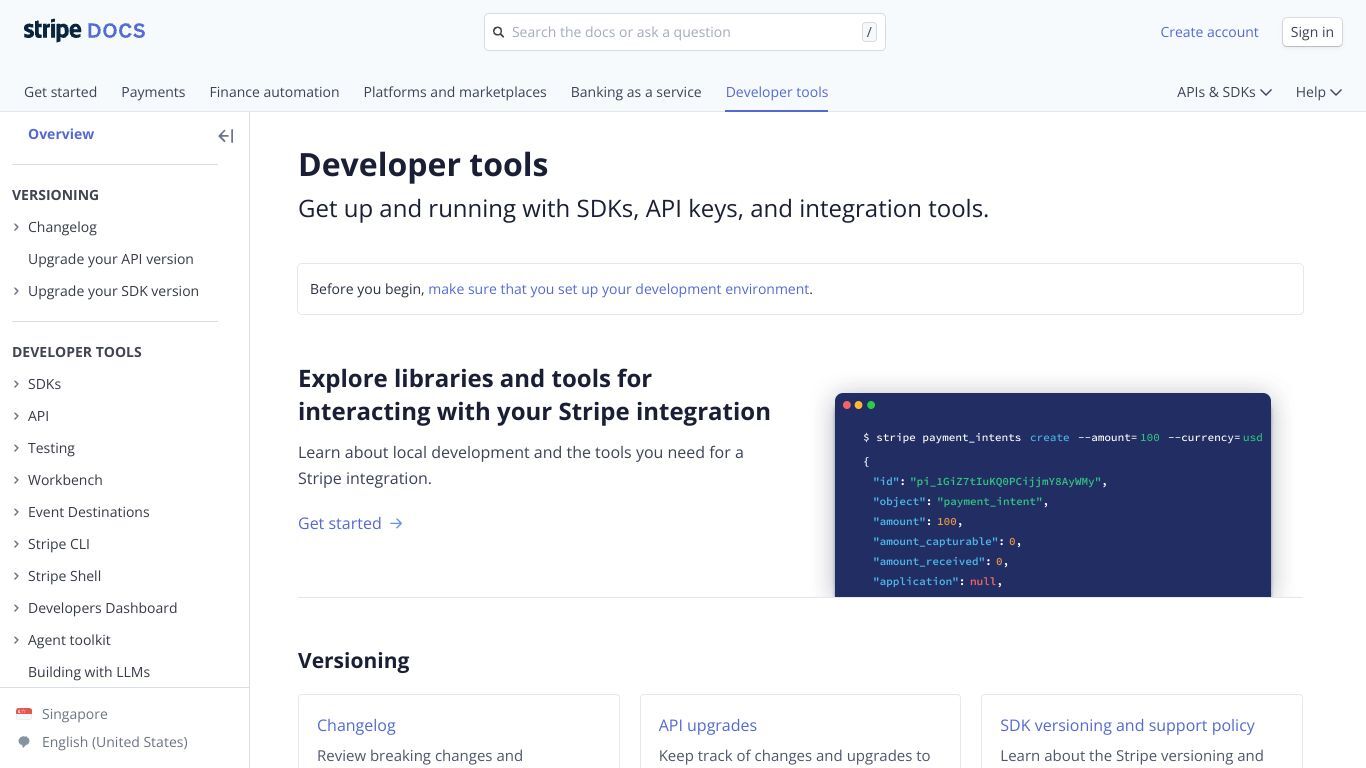Click the DEVELOPER TOOLS sidebar heading
1366x768 pixels.
click(x=77, y=352)
